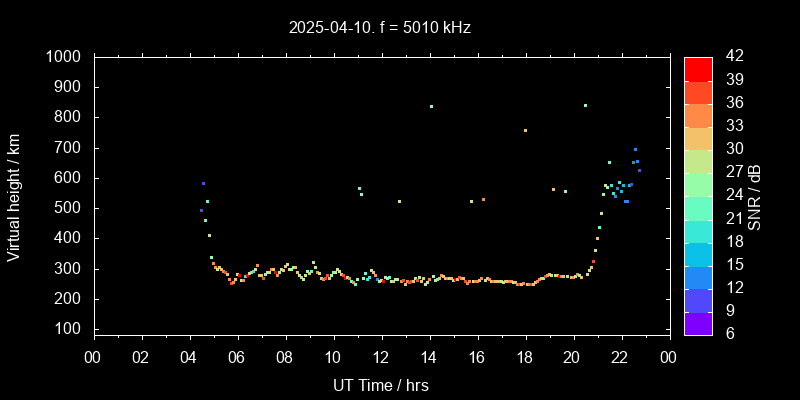Image resolution: width=800 pixels, height=400 pixels.
Task: Click the "100" tick label on height axis
Action: click(73, 329)
